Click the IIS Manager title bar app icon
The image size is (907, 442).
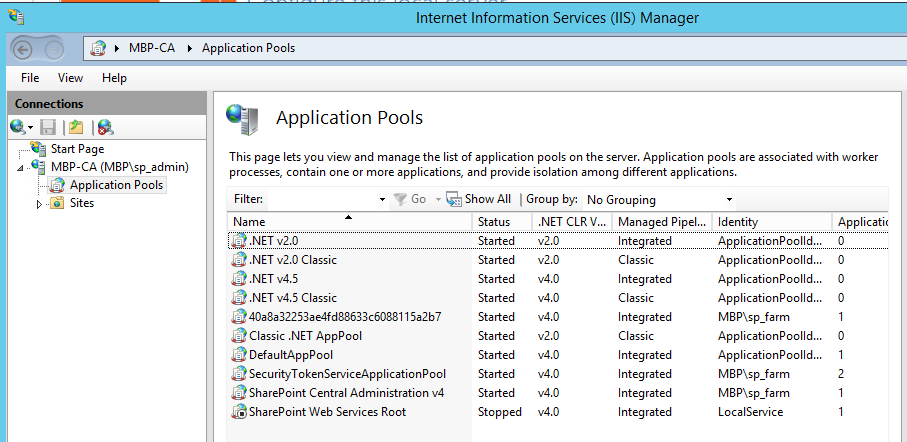coord(16,17)
